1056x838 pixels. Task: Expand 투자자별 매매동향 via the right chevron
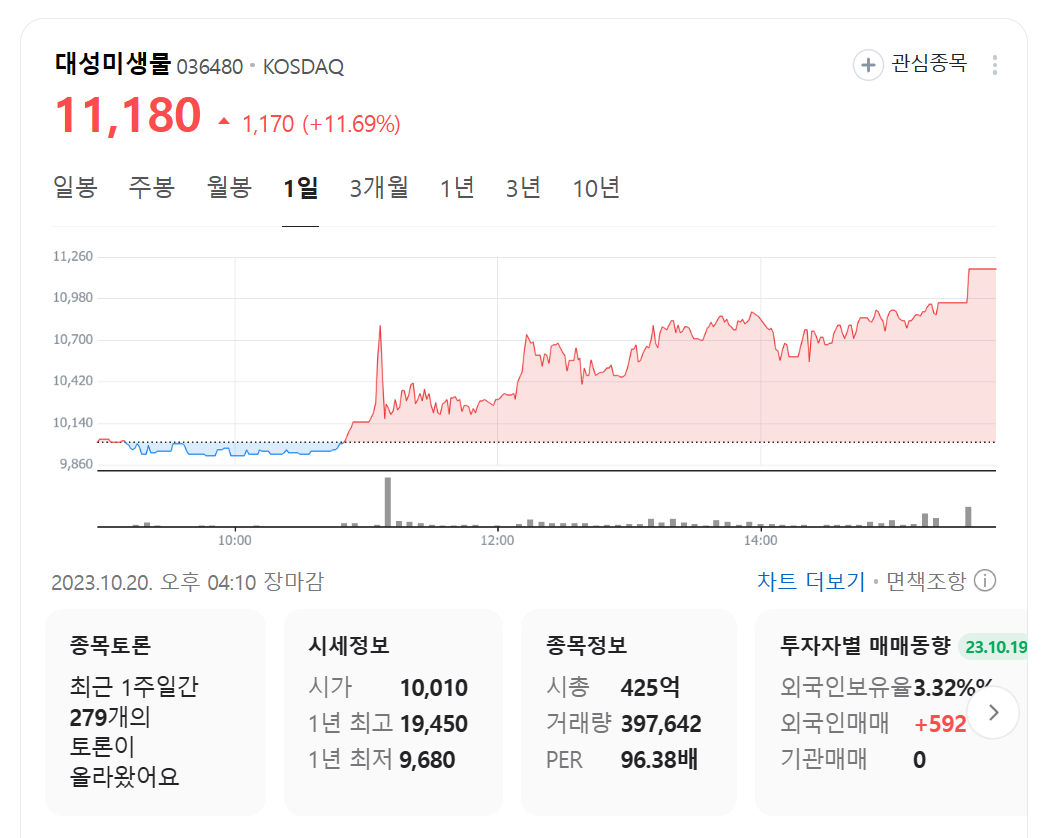point(993,712)
